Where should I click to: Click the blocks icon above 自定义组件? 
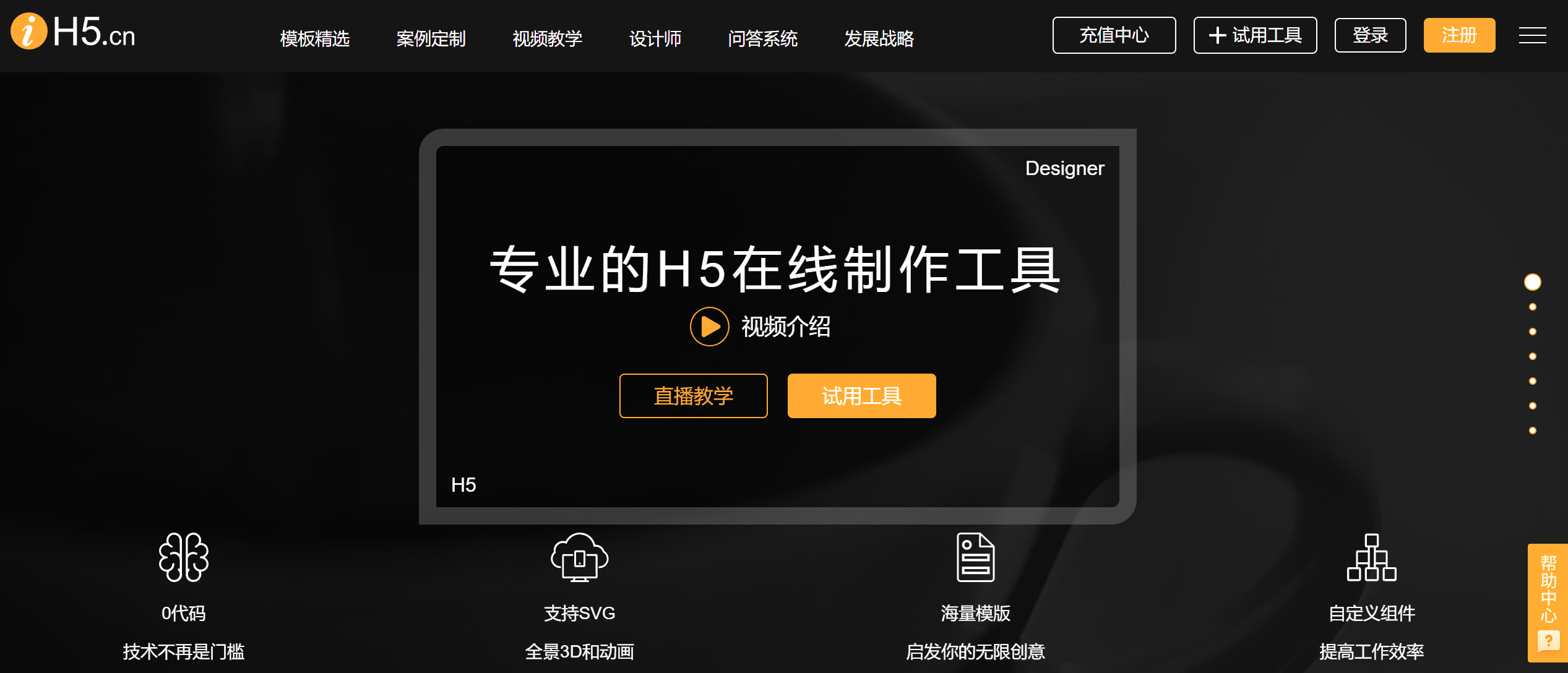coord(1371,557)
